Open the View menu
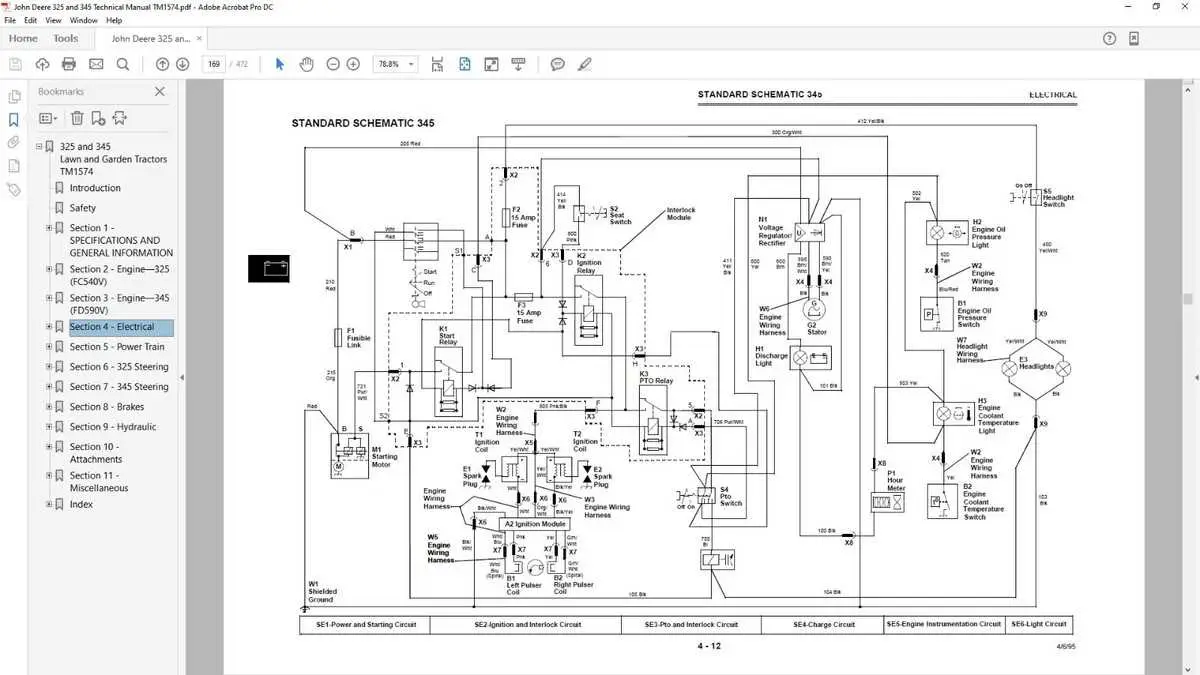Image resolution: width=1200 pixels, height=675 pixels. 55,20
